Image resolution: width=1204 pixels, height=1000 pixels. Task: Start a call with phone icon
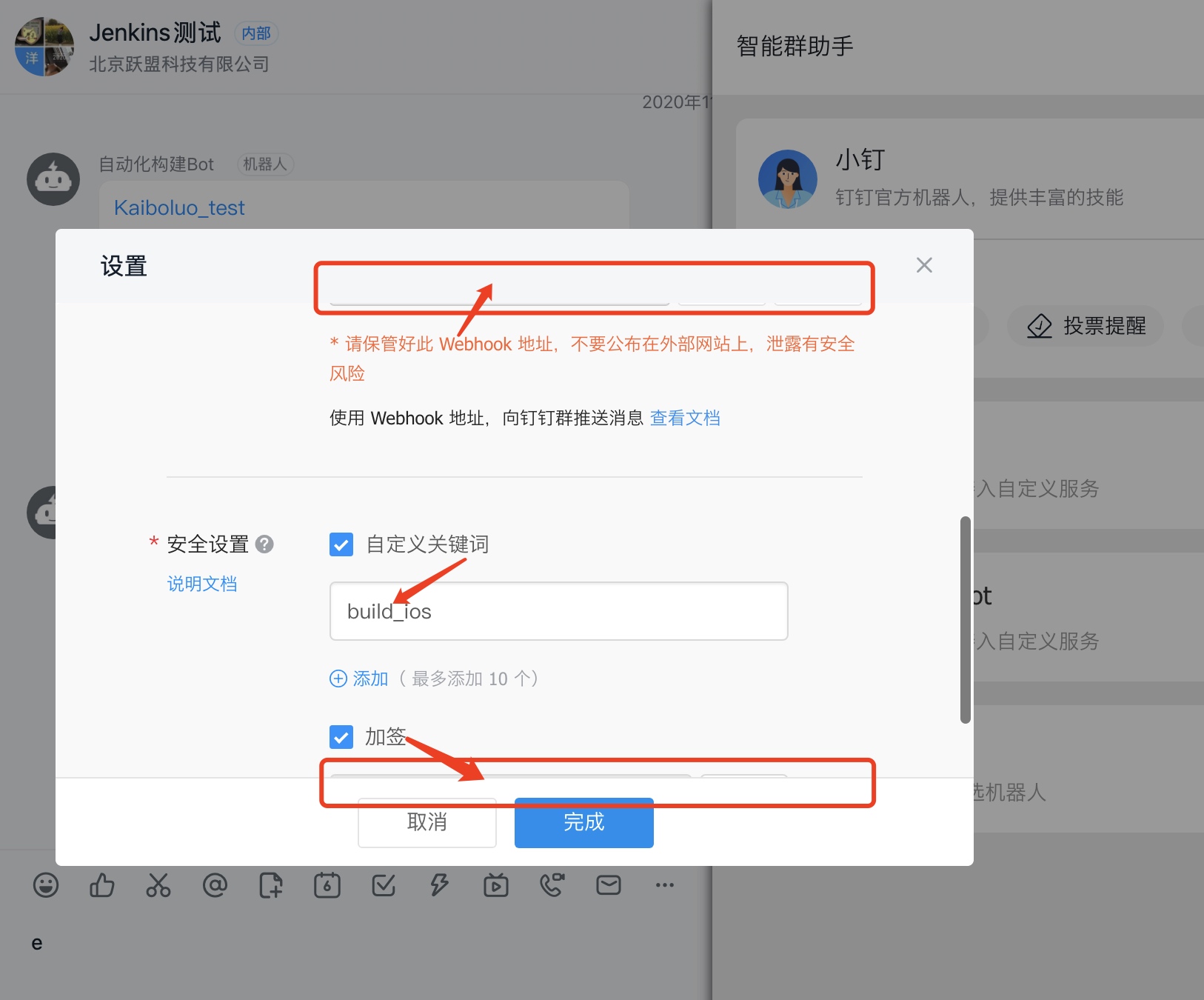[x=552, y=885]
